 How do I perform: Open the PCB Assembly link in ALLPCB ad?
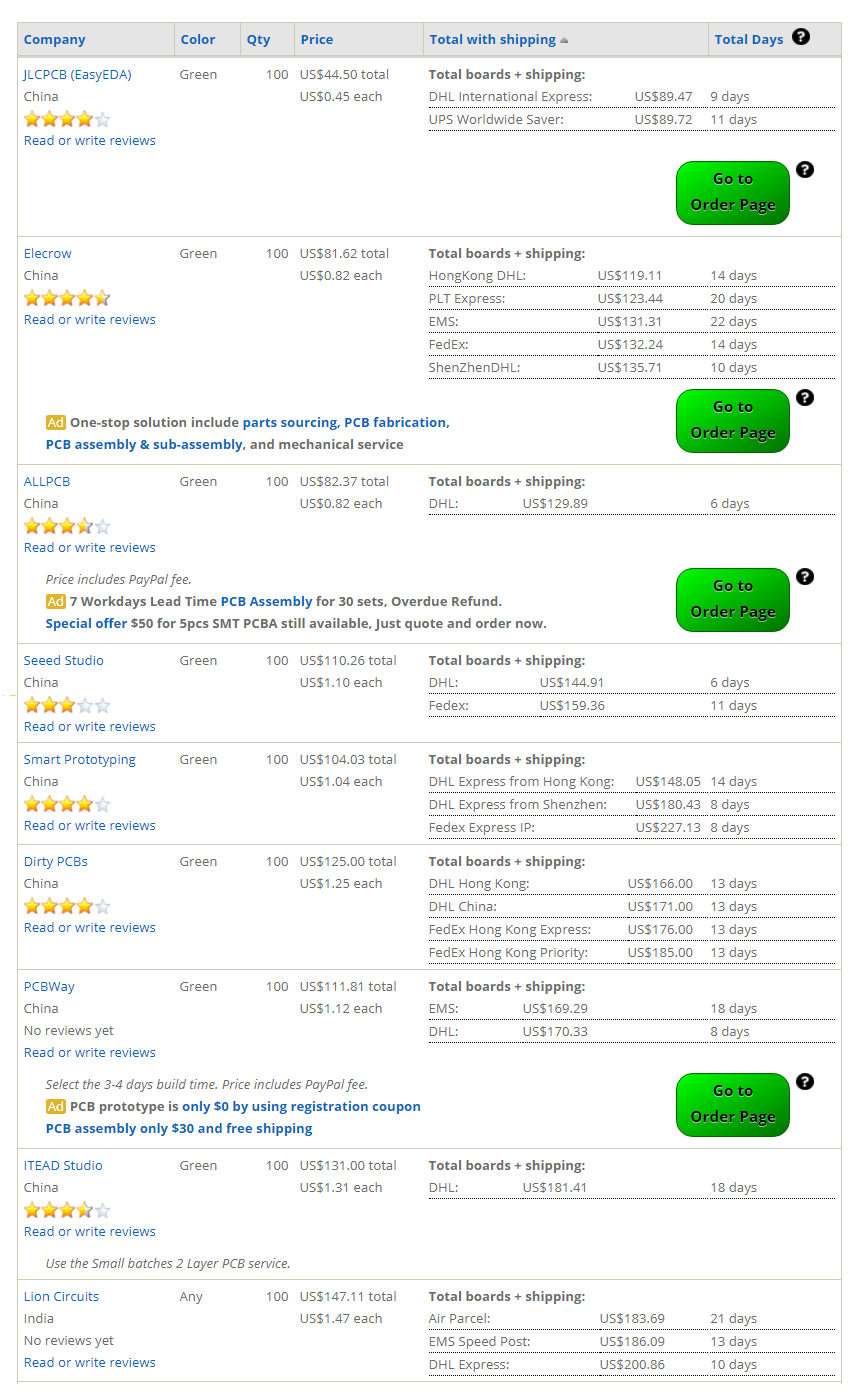point(266,601)
